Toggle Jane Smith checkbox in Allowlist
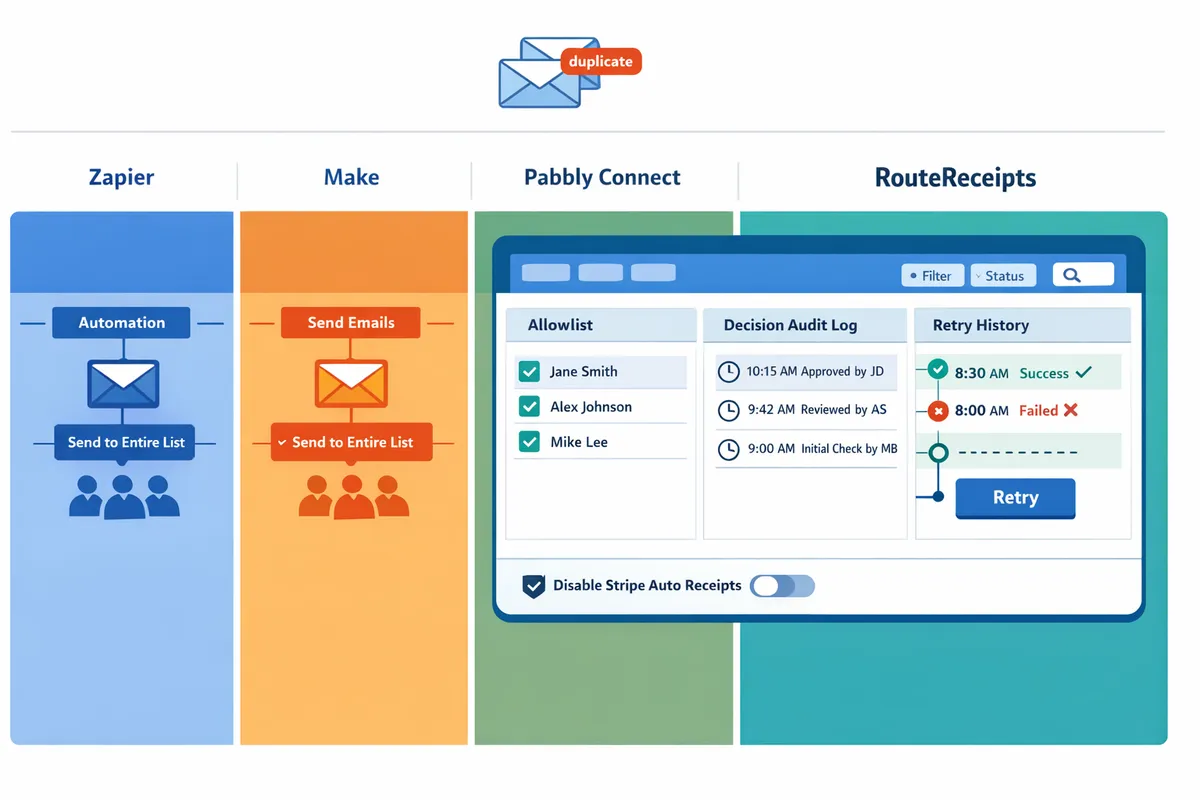This screenshot has height=800, width=1200. [x=529, y=372]
